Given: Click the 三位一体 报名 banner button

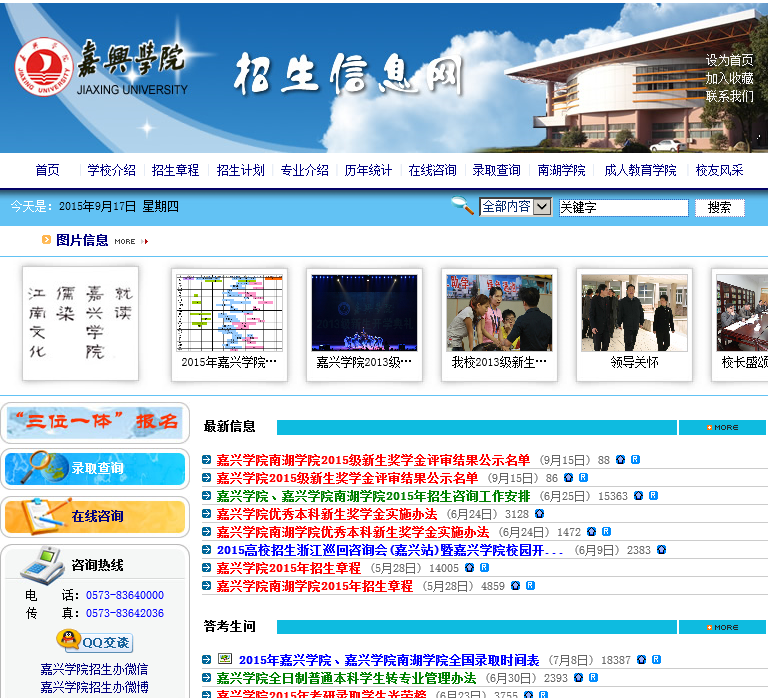Looking at the screenshot, I should 95,423.
